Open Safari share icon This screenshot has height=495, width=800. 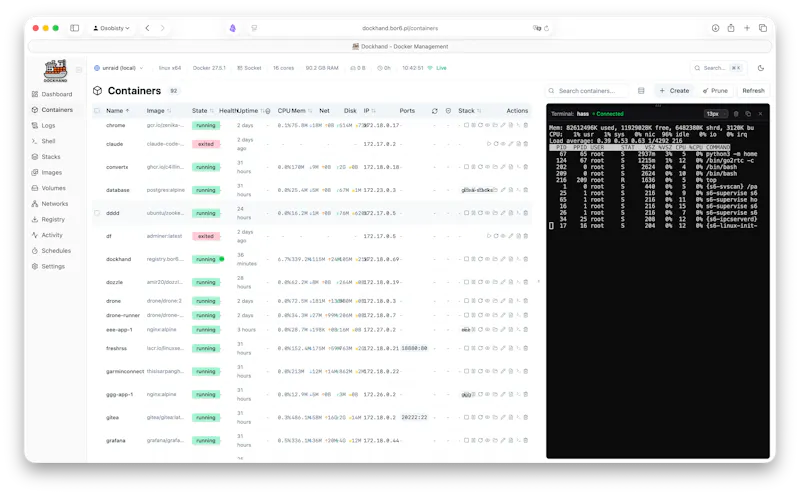(x=731, y=28)
